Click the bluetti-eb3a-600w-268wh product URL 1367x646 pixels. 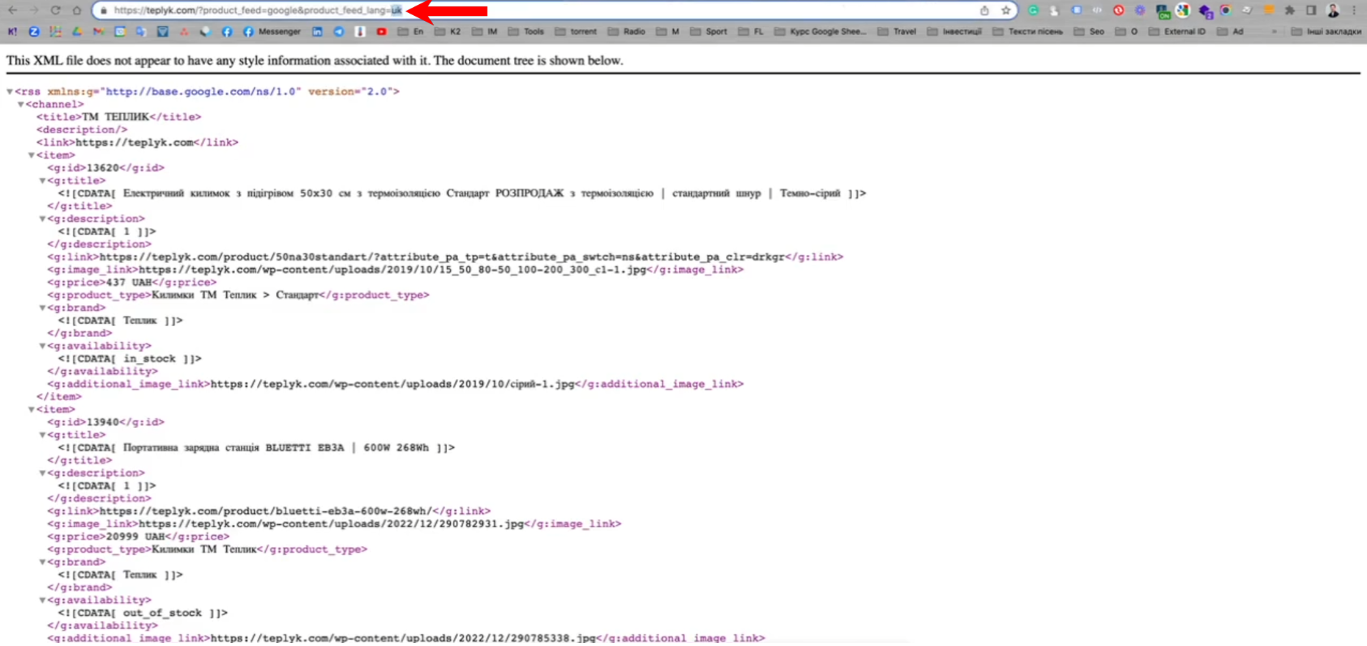coord(266,511)
